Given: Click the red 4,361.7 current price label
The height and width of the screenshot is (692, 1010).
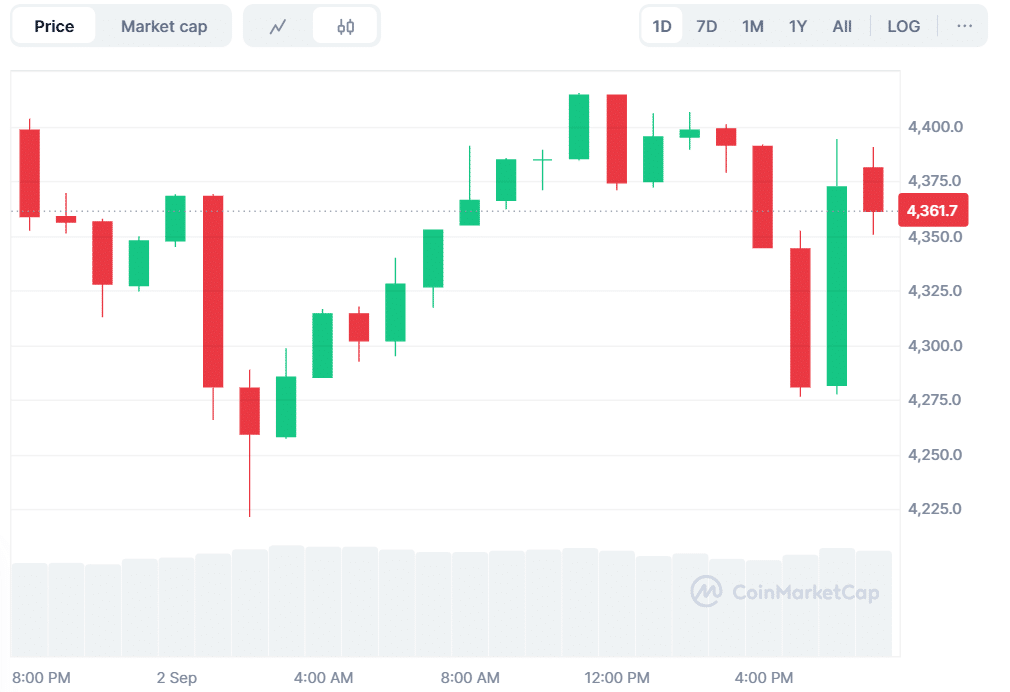Looking at the screenshot, I should click(x=933, y=211).
